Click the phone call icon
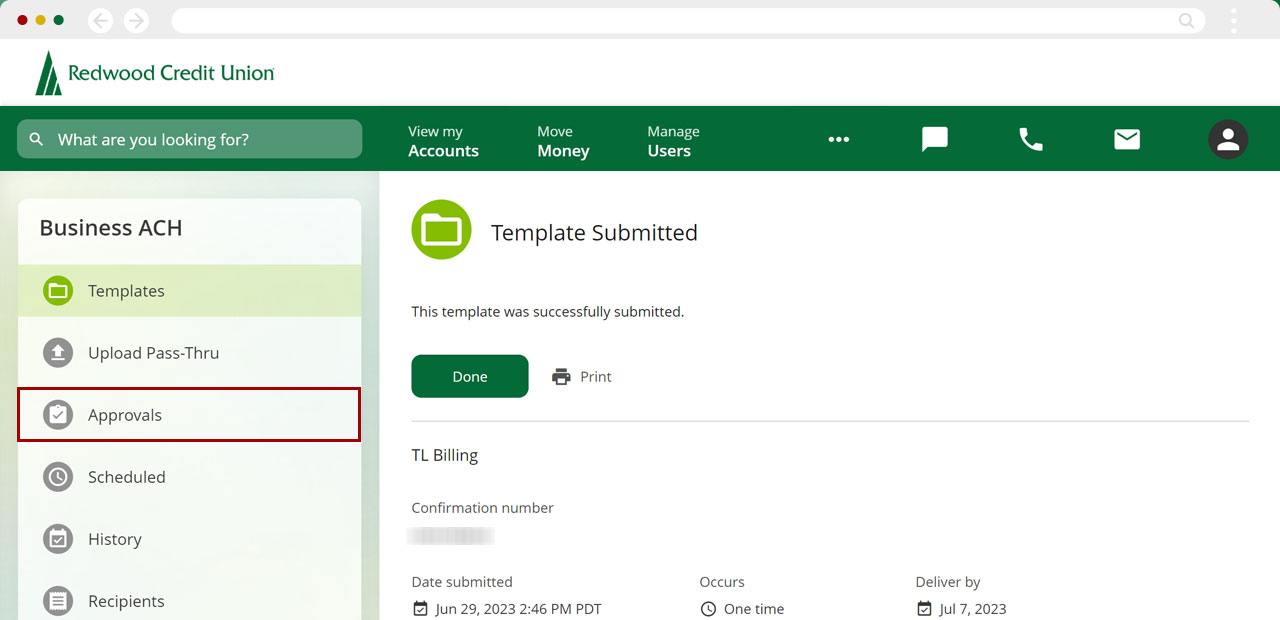Viewport: 1280px width, 620px height. (x=1030, y=140)
